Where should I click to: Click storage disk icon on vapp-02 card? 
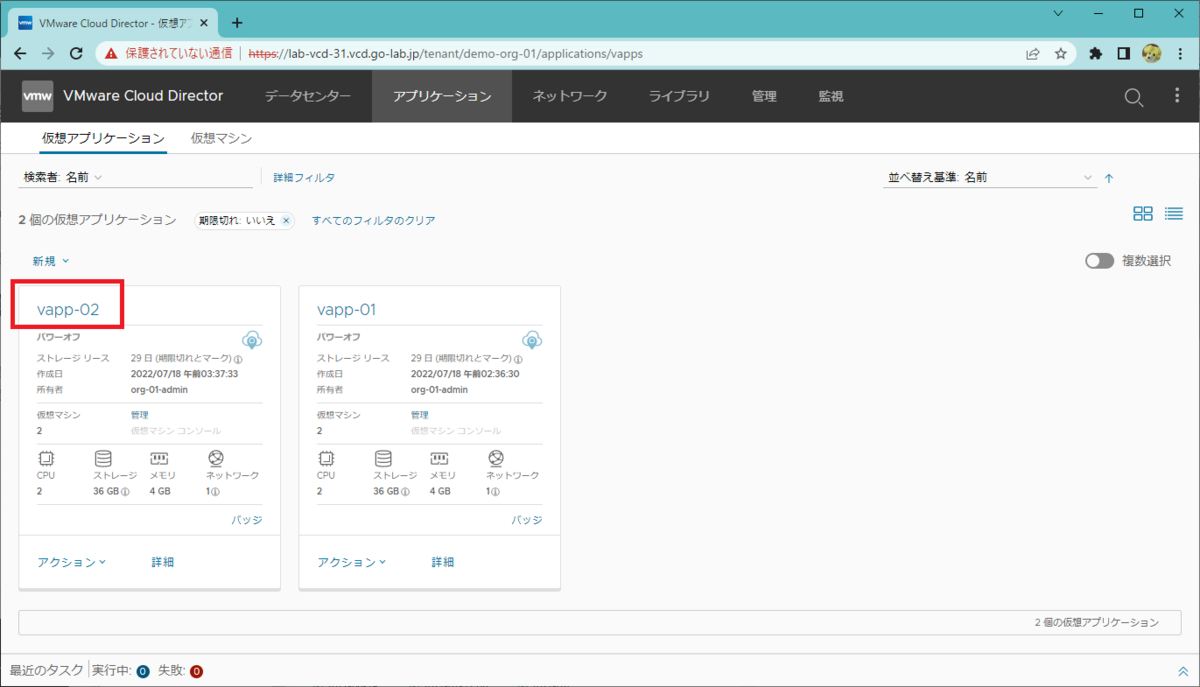[102, 458]
